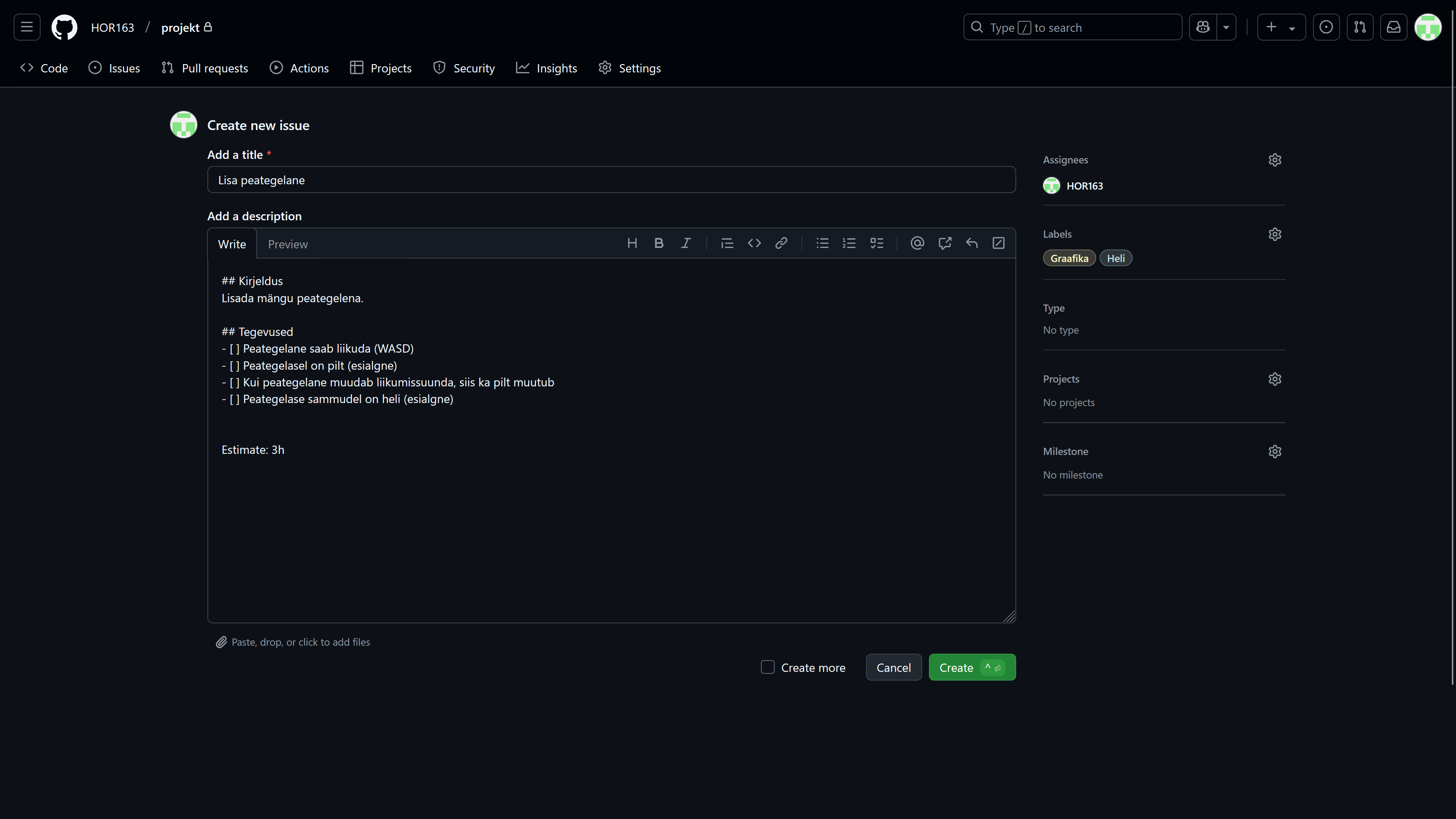Click the 'No milestone' text

pos(1073,475)
